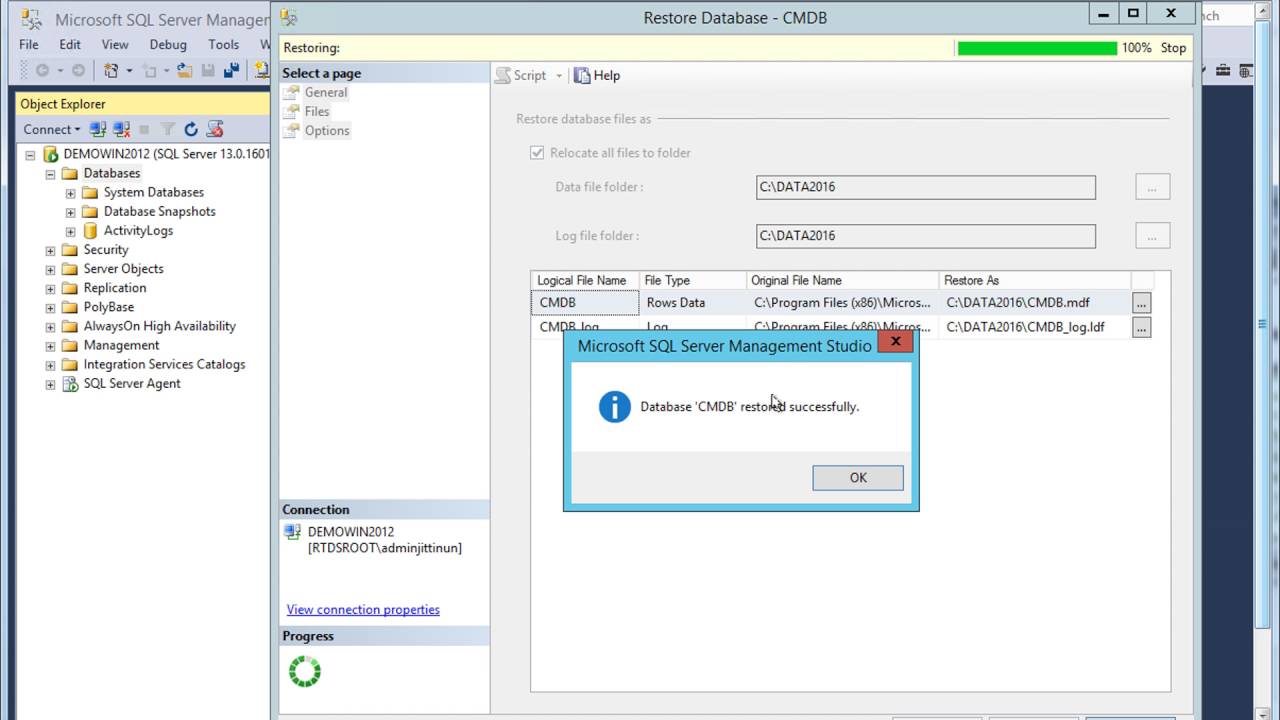Expand the Security node
The image size is (1280, 720).
50,250
